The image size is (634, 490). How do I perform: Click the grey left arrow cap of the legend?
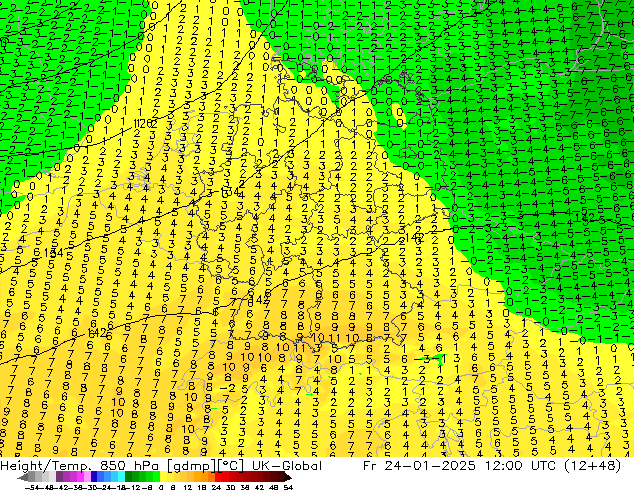(23, 477)
